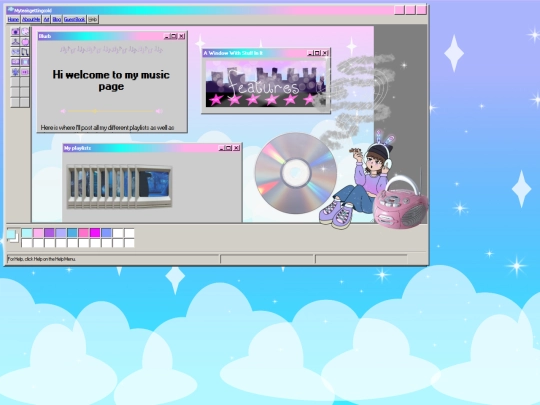This screenshot has height=405, width=540.
Task: Close the Blurb window
Action: 182,36
